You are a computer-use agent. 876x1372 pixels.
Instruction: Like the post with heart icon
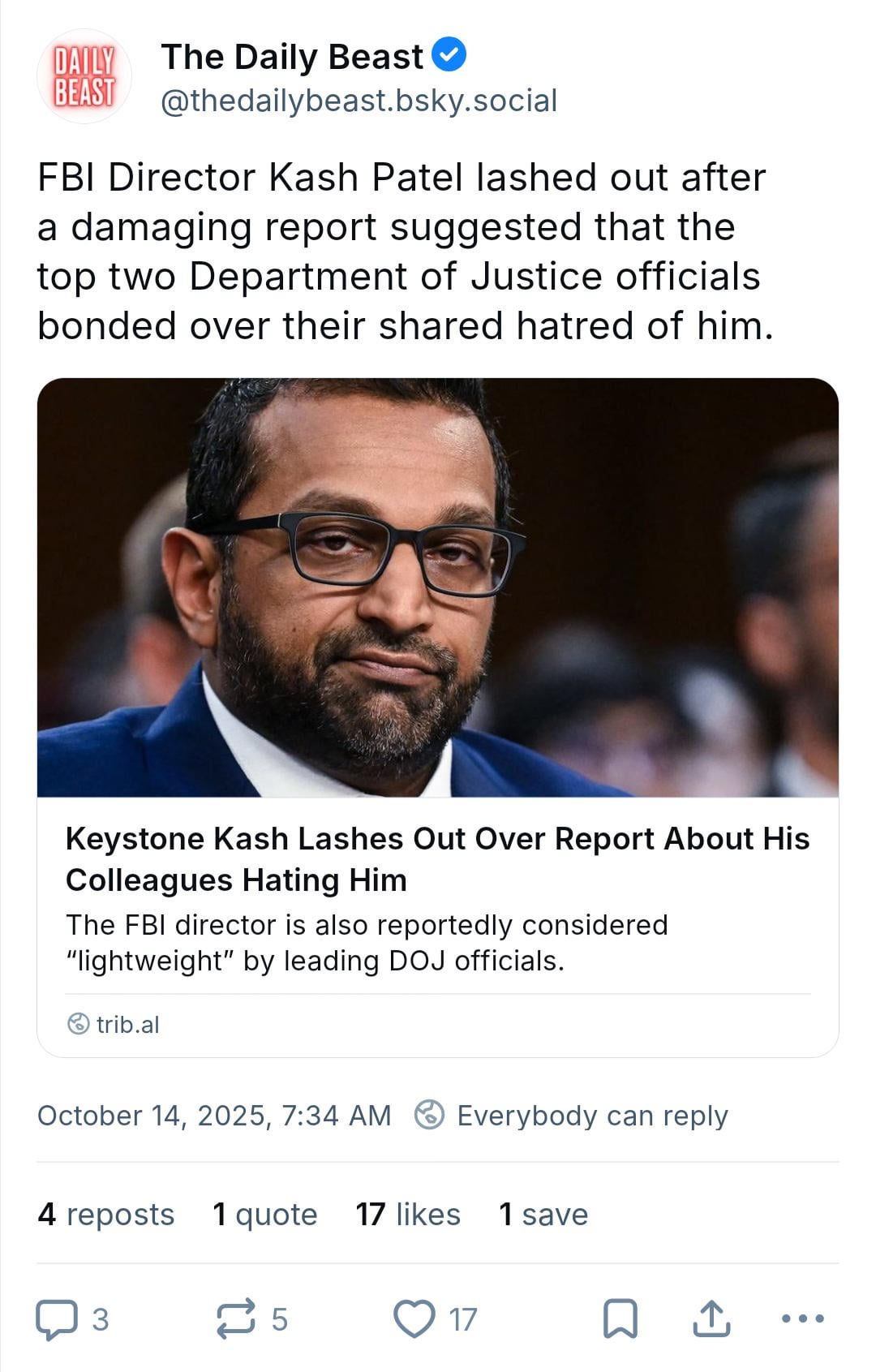click(x=414, y=1319)
